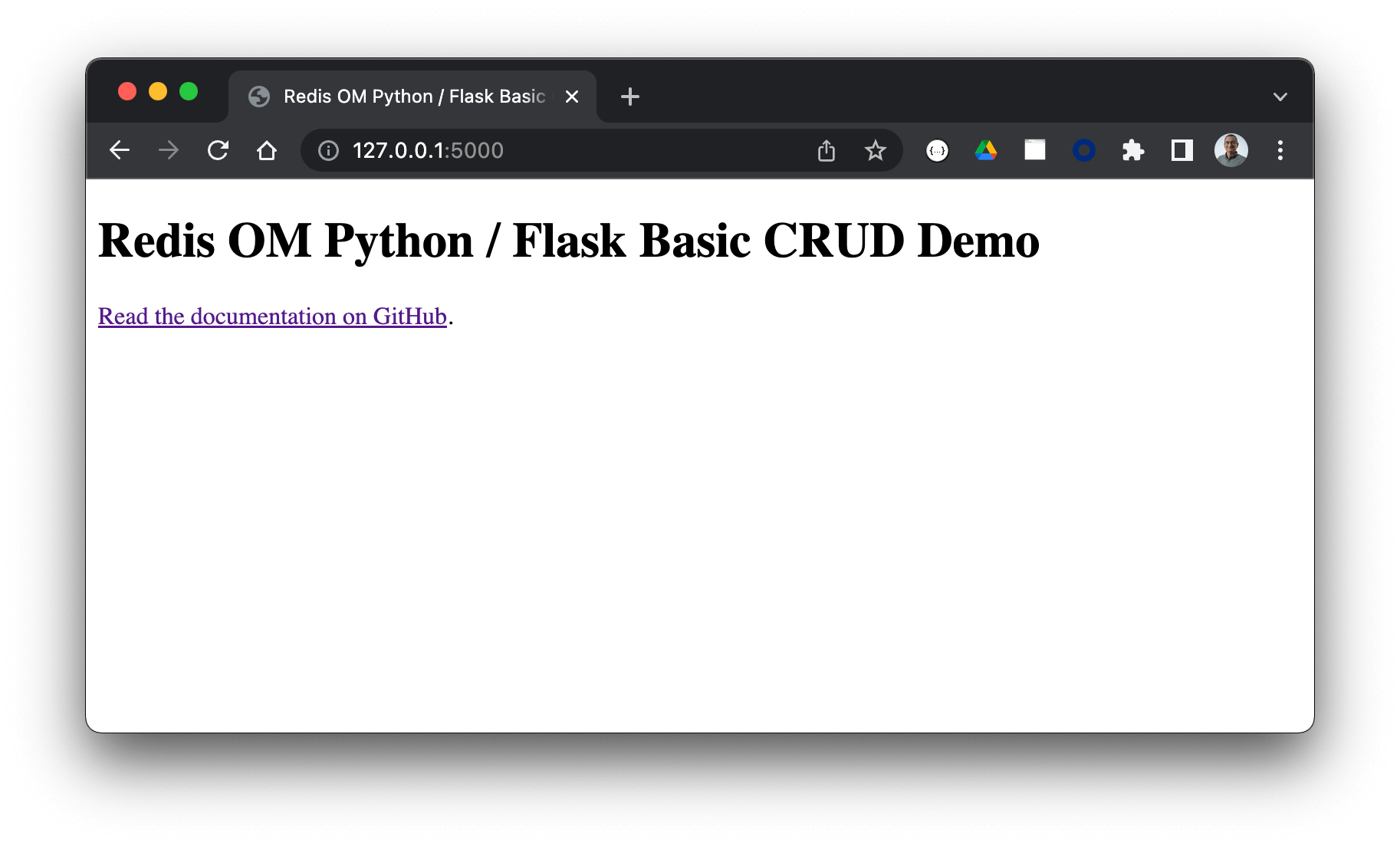The height and width of the screenshot is (846, 1400).
Task: Click the browser profile avatar
Action: coord(1231,150)
